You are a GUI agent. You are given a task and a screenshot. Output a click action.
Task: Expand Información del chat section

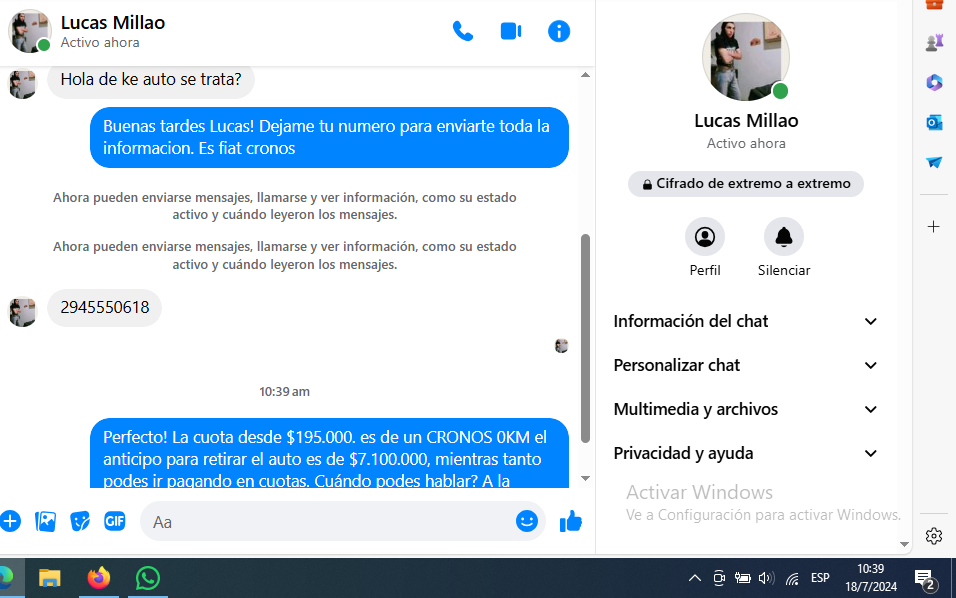point(745,321)
